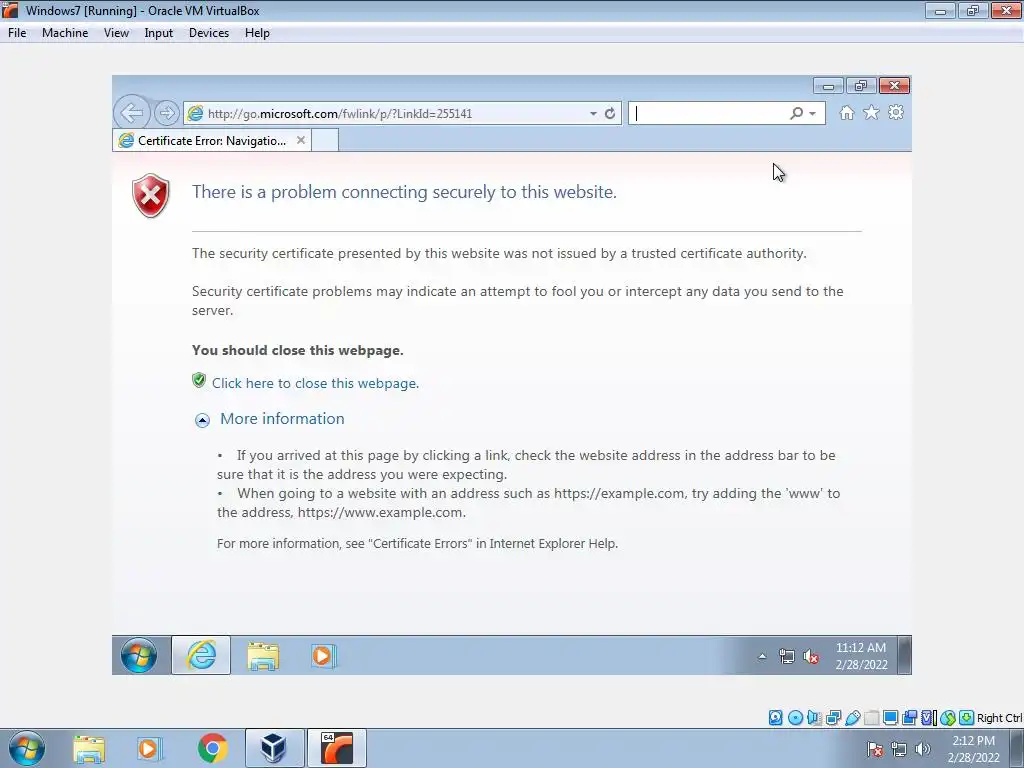Minimize the Internet Explorer window
The width and height of the screenshot is (1024, 768).
(828, 86)
